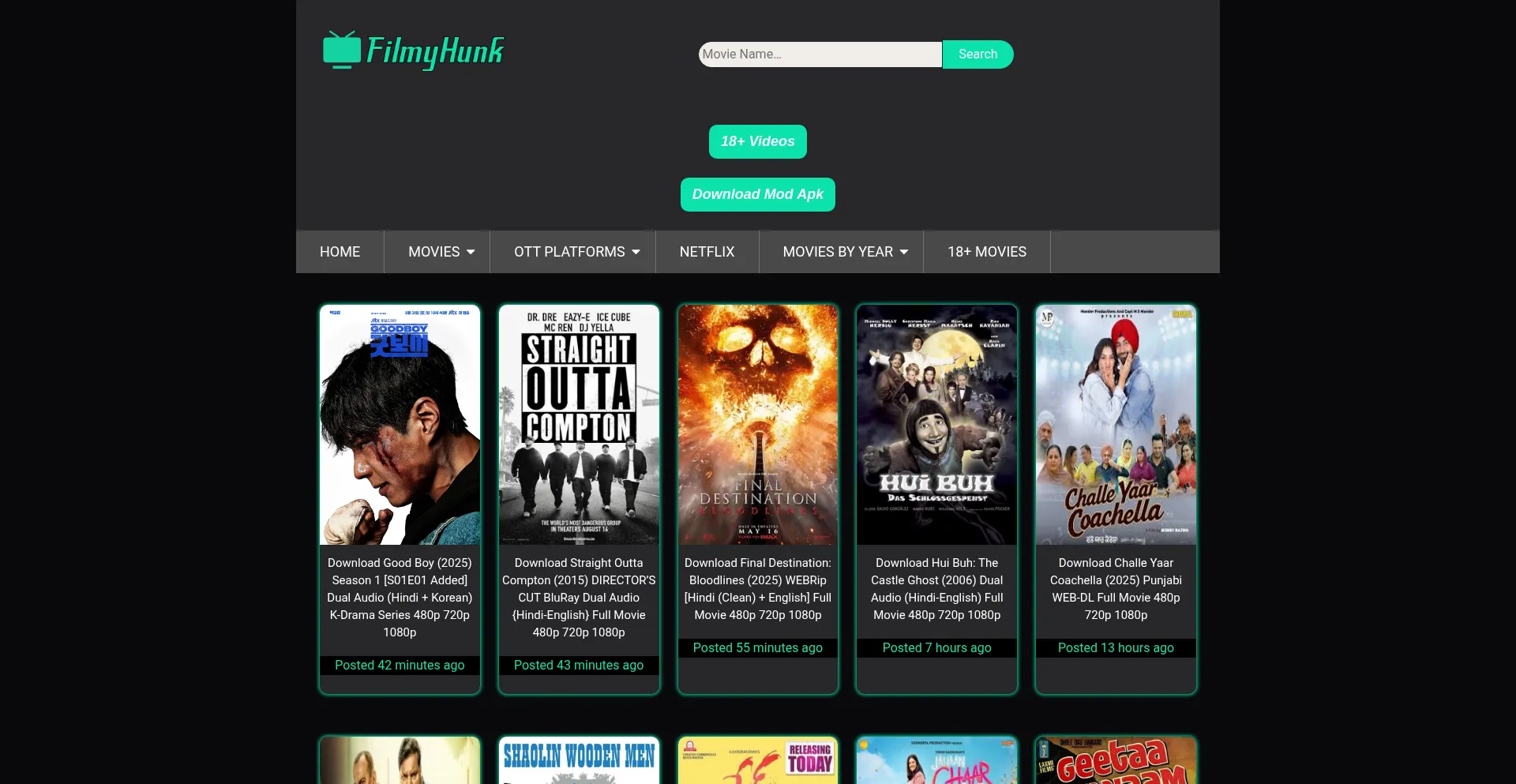Image resolution: width=1516 pixels, height=784 pixels.
Task: Click the FilmyHunk TV logo icon
Action: 342,51
